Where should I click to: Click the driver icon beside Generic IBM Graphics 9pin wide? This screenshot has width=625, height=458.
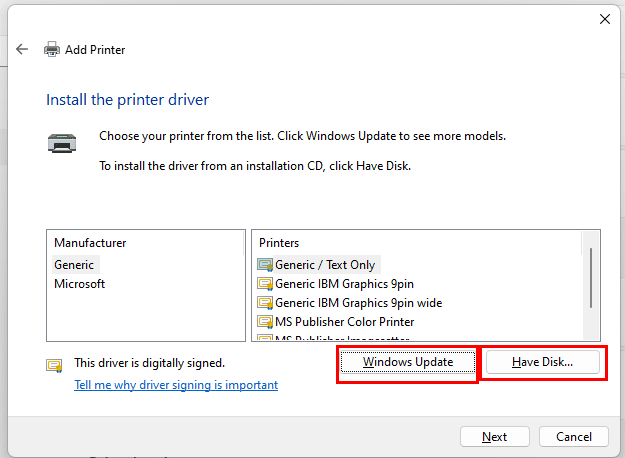point(265,303)
